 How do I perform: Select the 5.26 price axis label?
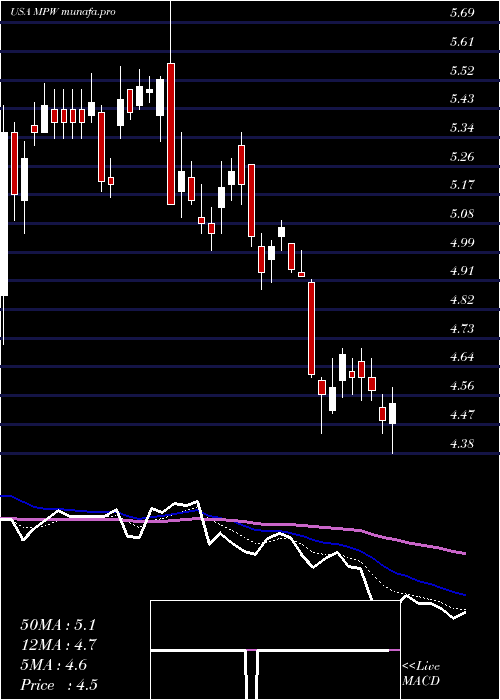[x=462, y=157]
